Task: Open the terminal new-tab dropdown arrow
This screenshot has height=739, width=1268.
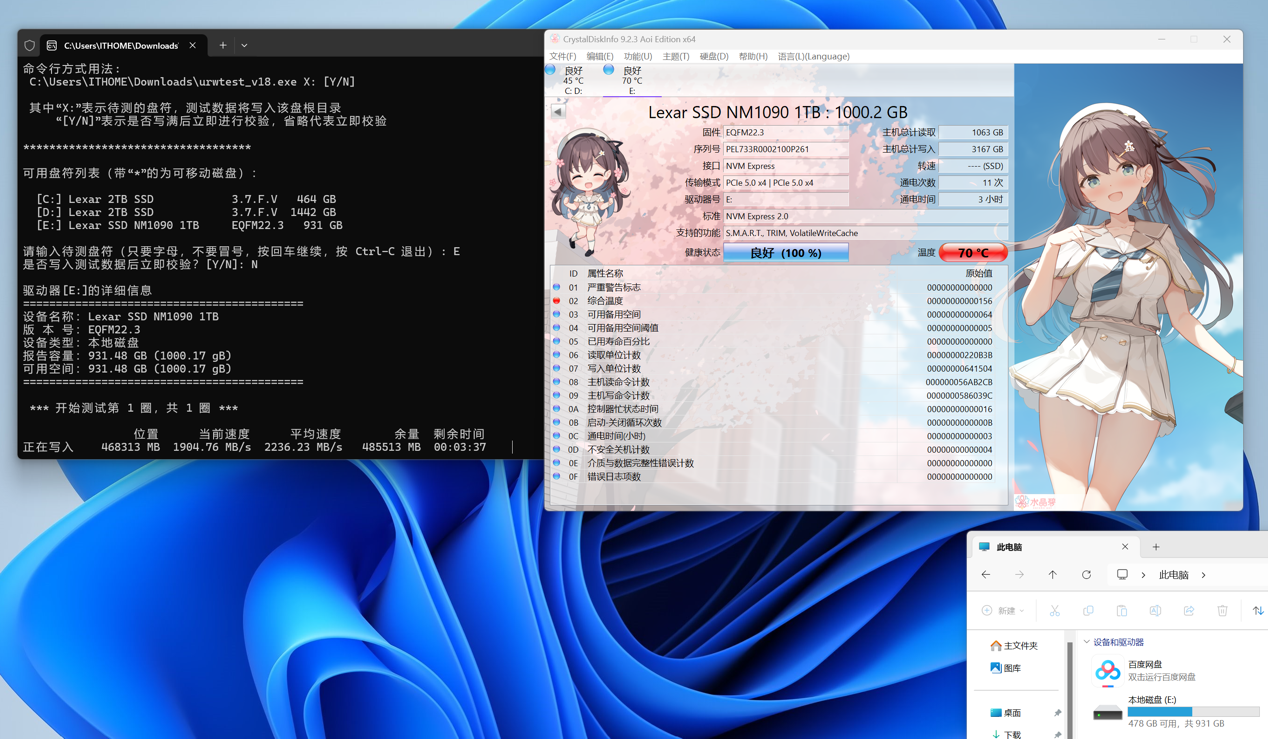Action: (x=244, y=46)
